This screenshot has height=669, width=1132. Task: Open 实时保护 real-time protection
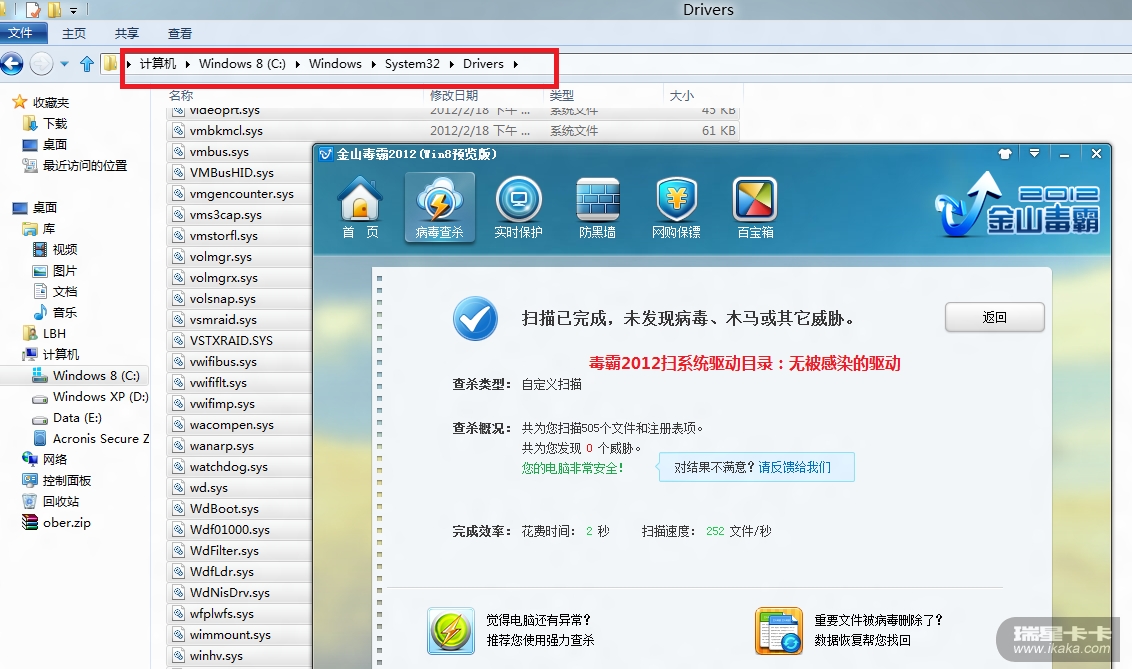pyautogui.click(x=518, y=207)
